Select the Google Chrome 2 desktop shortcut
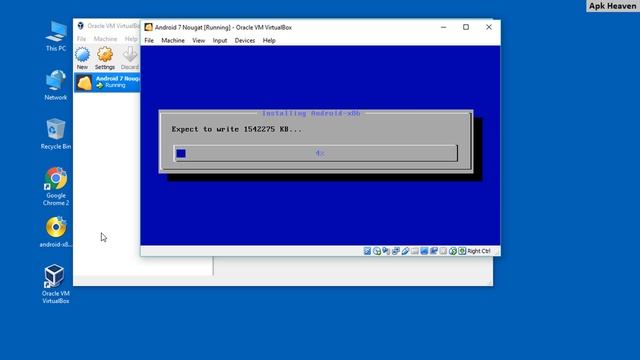Image resolution: width=640 pixels, height=360 pixels. click(x=56, y=187)
